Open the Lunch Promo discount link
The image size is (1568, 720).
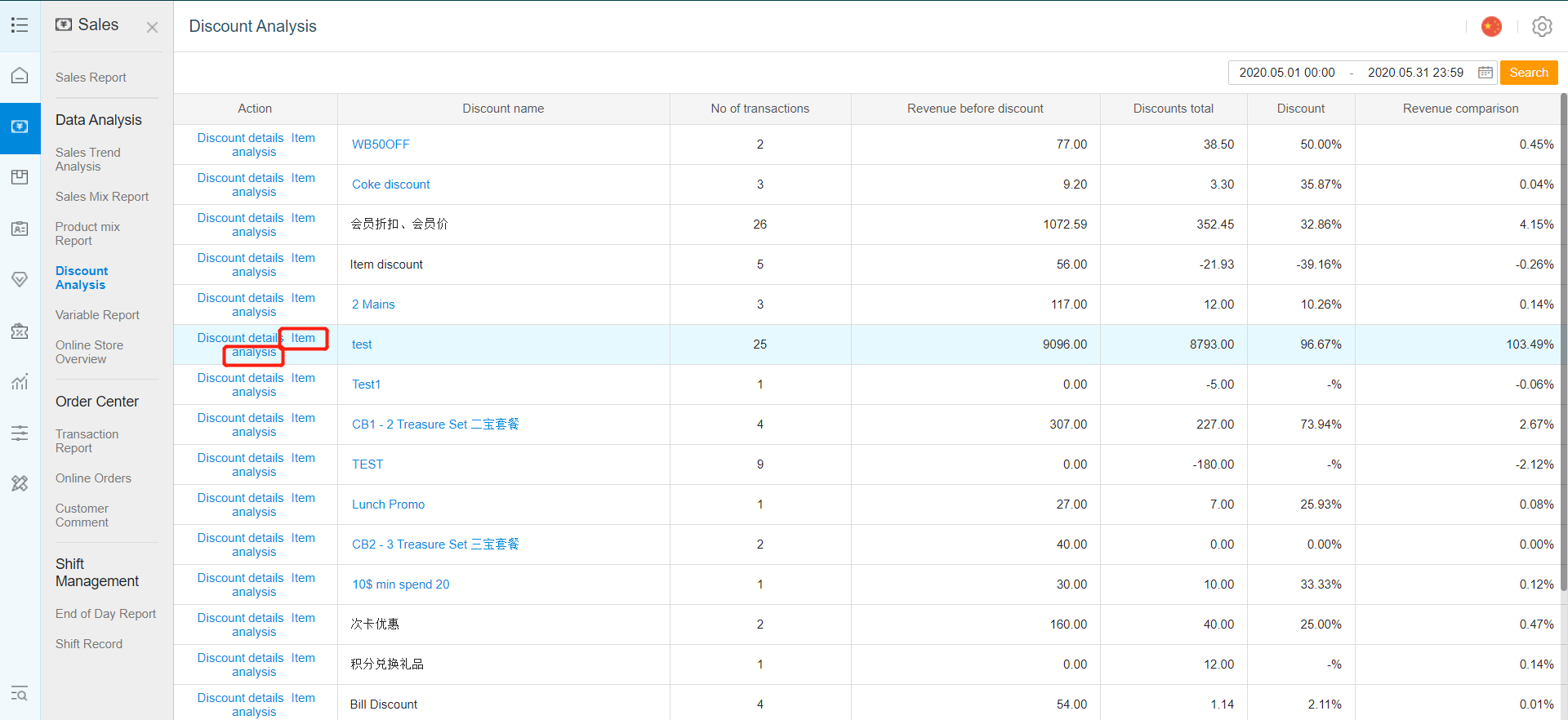click(x=388, y=504)
